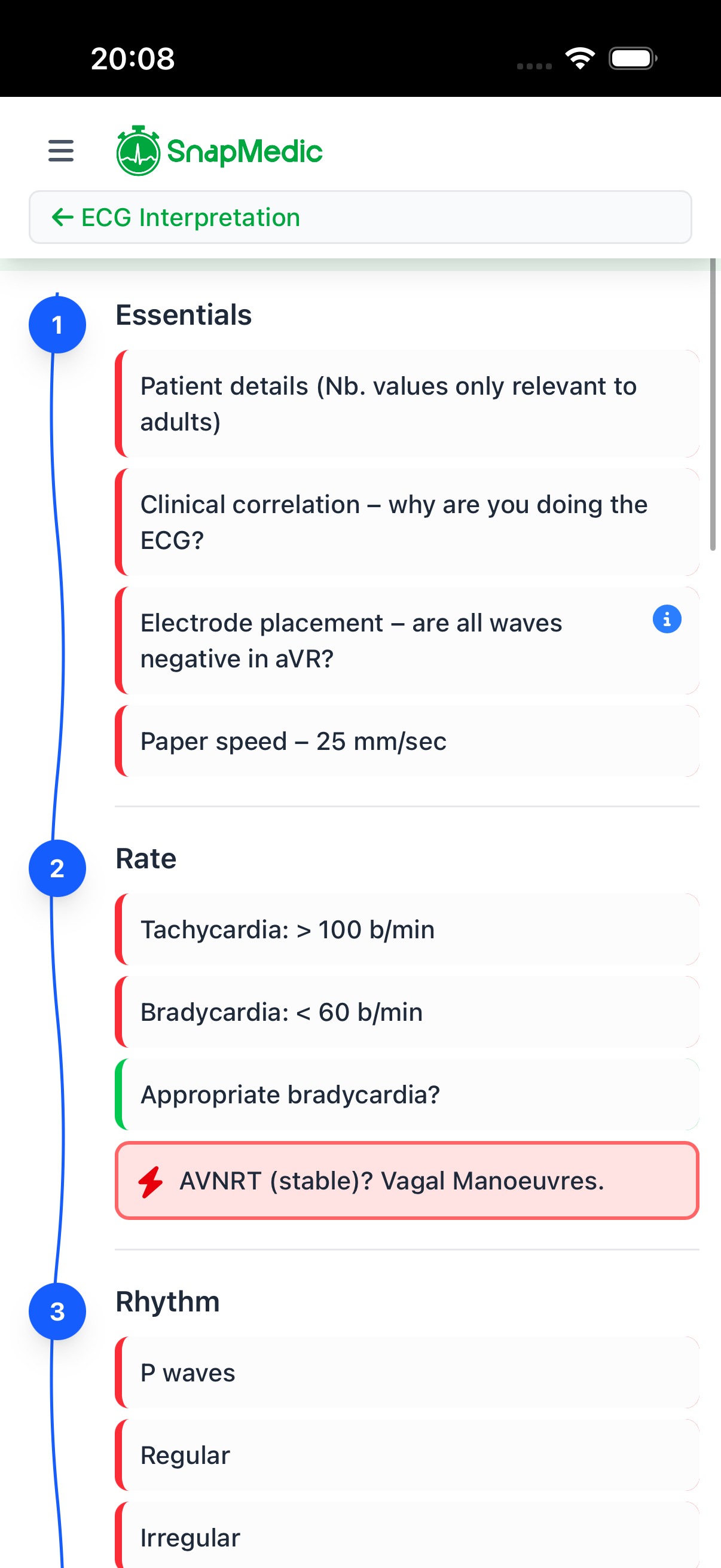Click the vertical scrollbar thumb
This screenshot has height=1568, width=721.
point(713,404)
